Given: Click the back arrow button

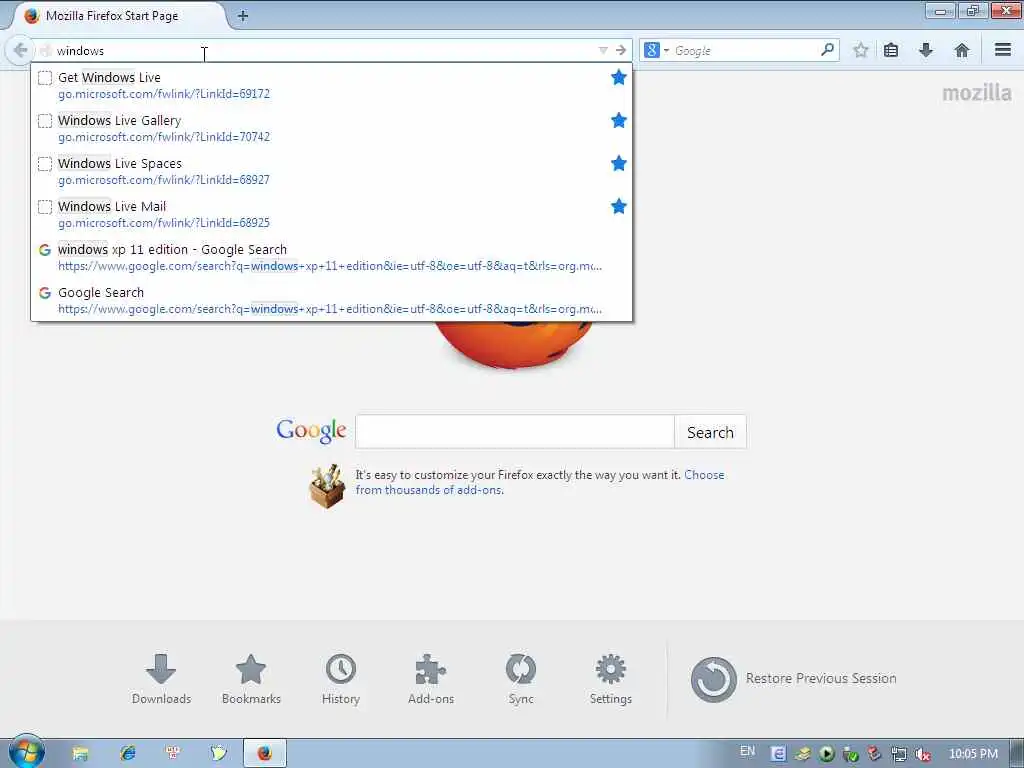Looking at the screenshot, I should [x=20, y=50].
